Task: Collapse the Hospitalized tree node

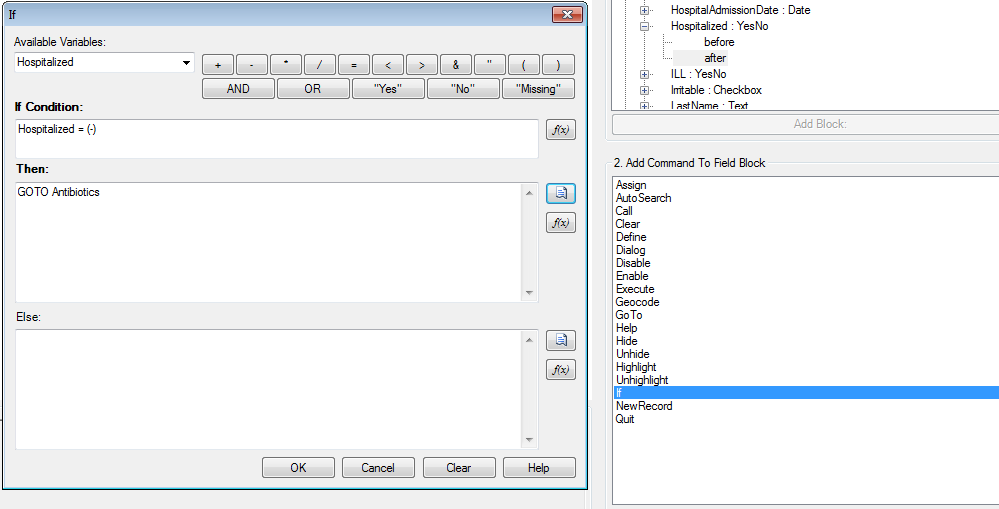Action: 645,26
